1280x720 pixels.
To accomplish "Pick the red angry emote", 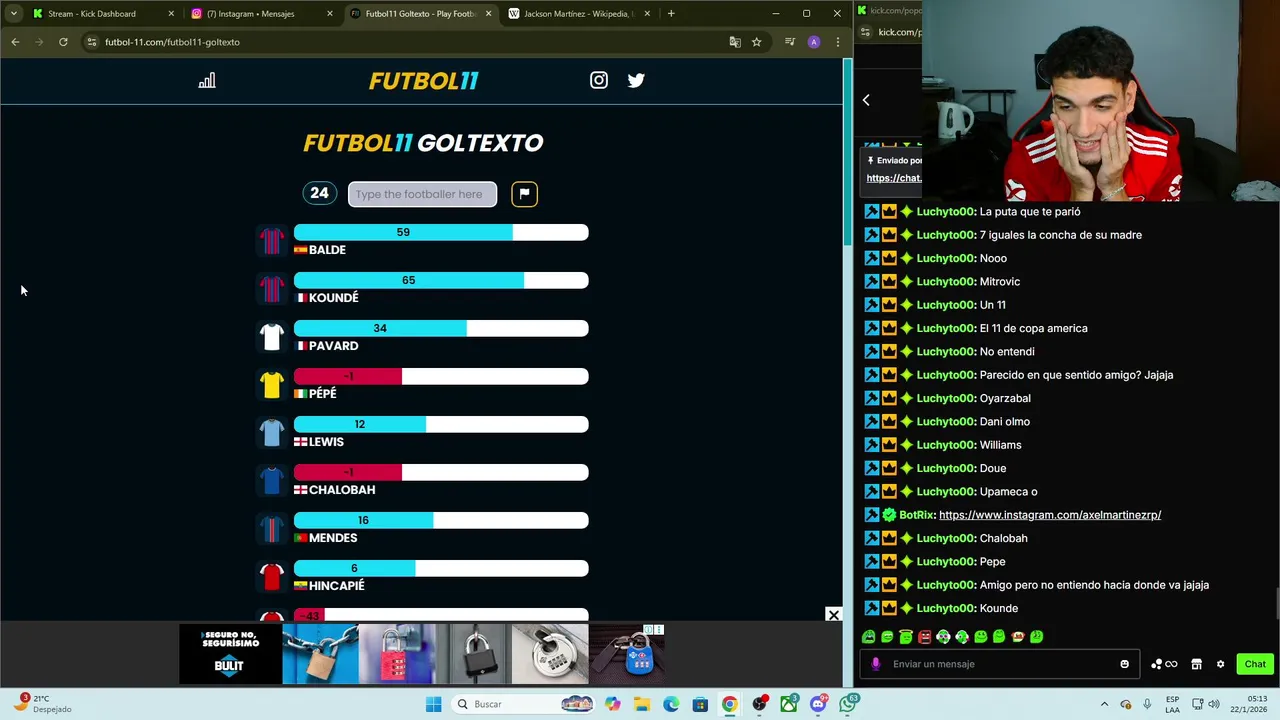I will pyautogui.click(x=925, y=637).
